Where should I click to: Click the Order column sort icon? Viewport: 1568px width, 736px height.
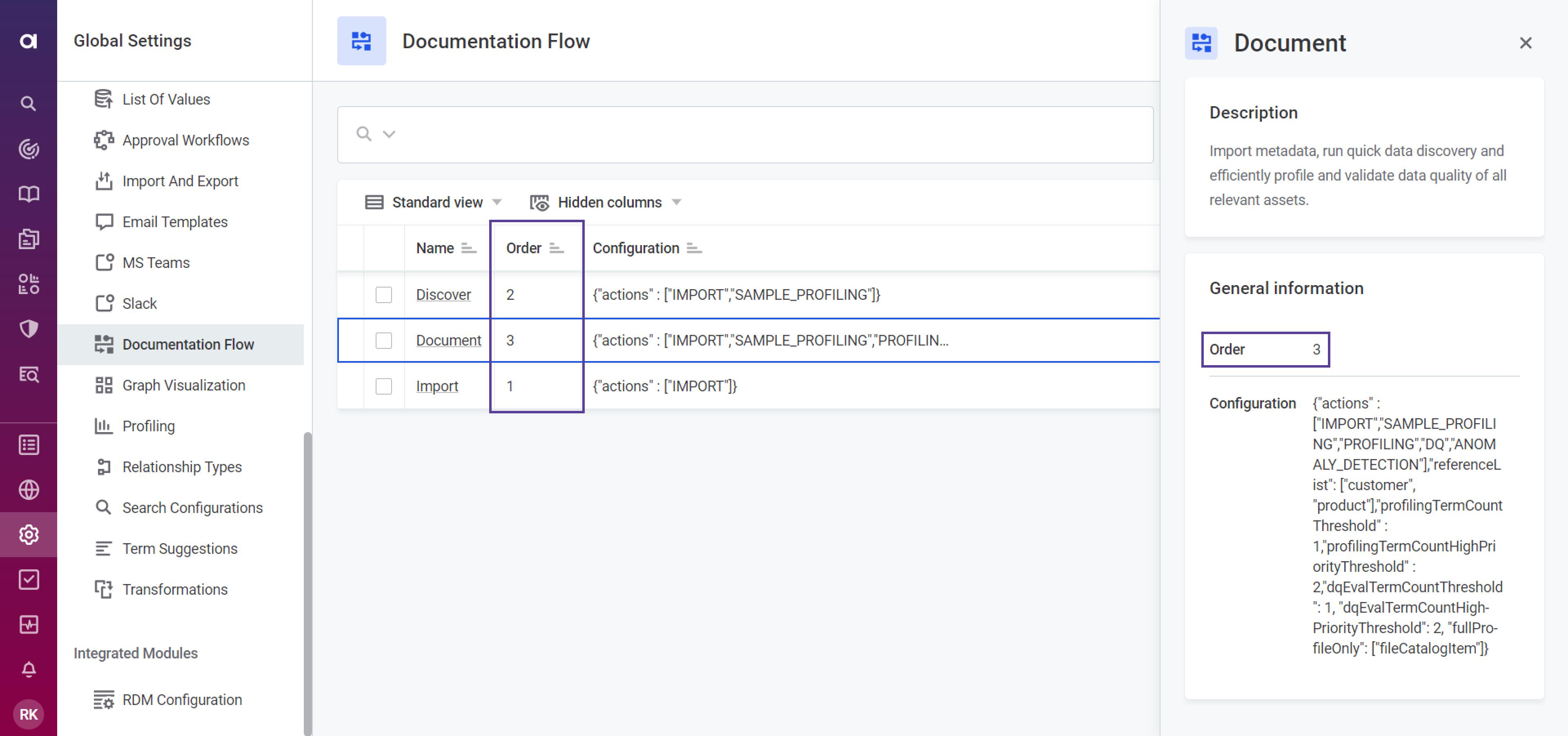[x=556, y=248]
